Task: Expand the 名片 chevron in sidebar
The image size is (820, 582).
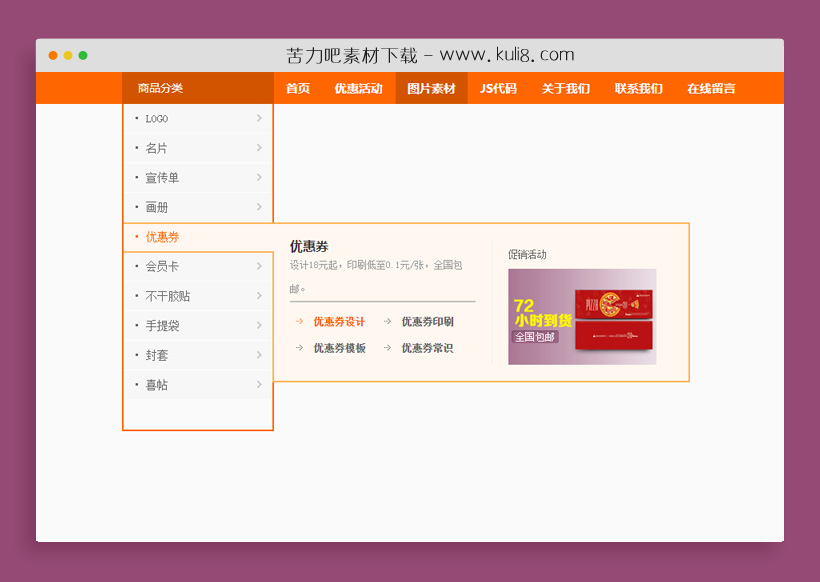Action: pos(260,148)
